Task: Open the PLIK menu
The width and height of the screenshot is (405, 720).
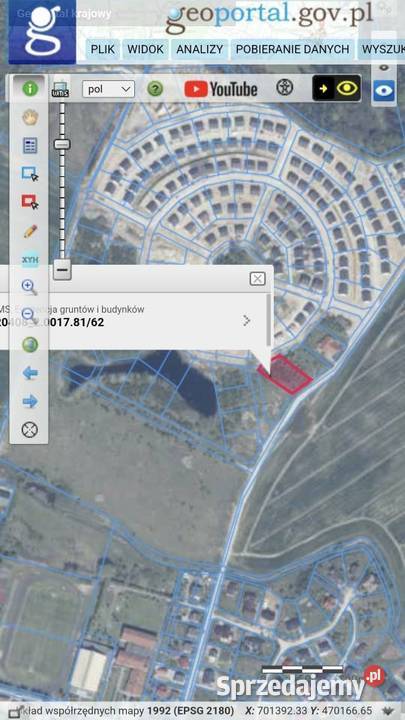Action: point(102,50)
